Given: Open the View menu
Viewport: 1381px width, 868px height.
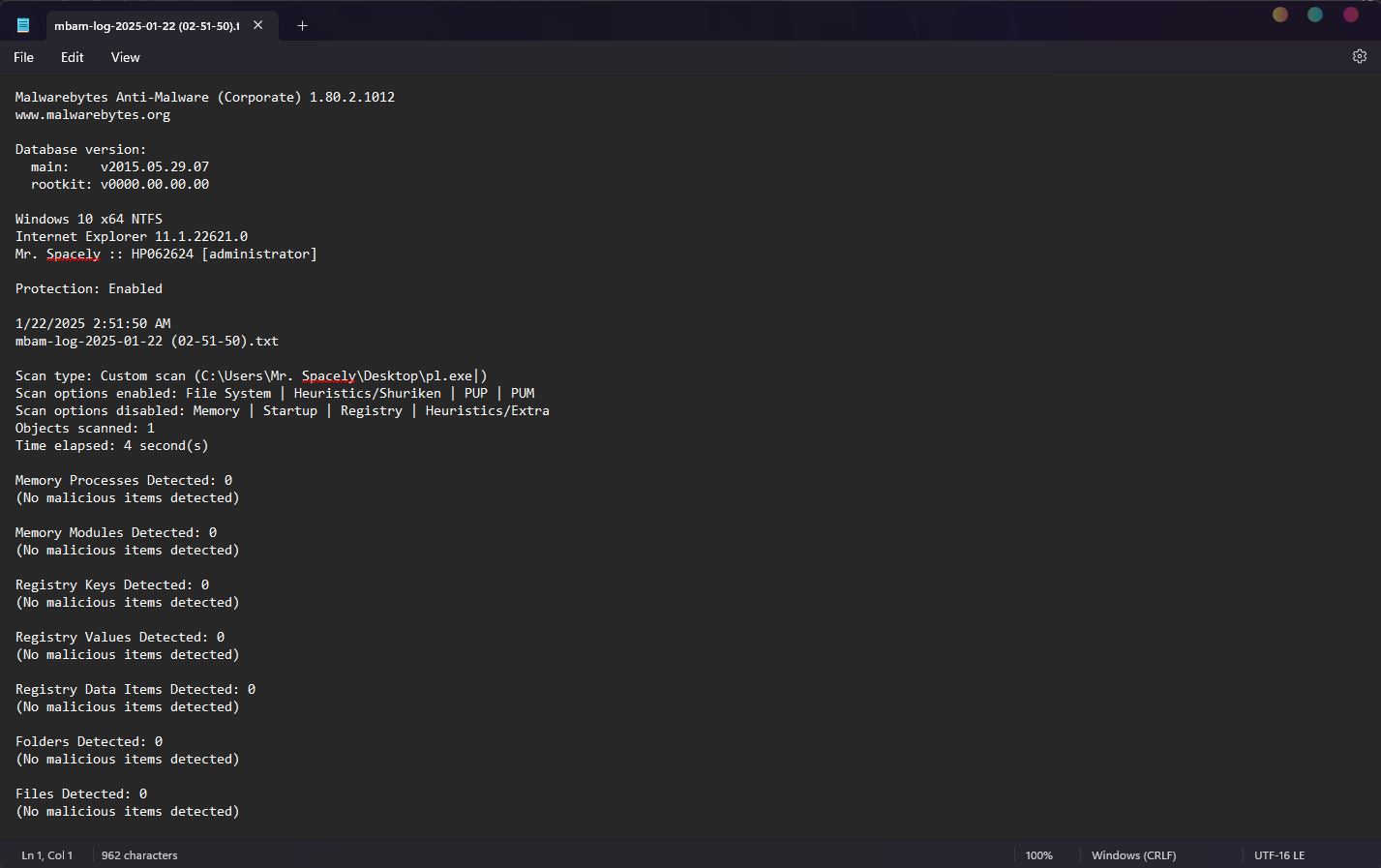Looking at the screenshot, I should (x=126, y=57).
